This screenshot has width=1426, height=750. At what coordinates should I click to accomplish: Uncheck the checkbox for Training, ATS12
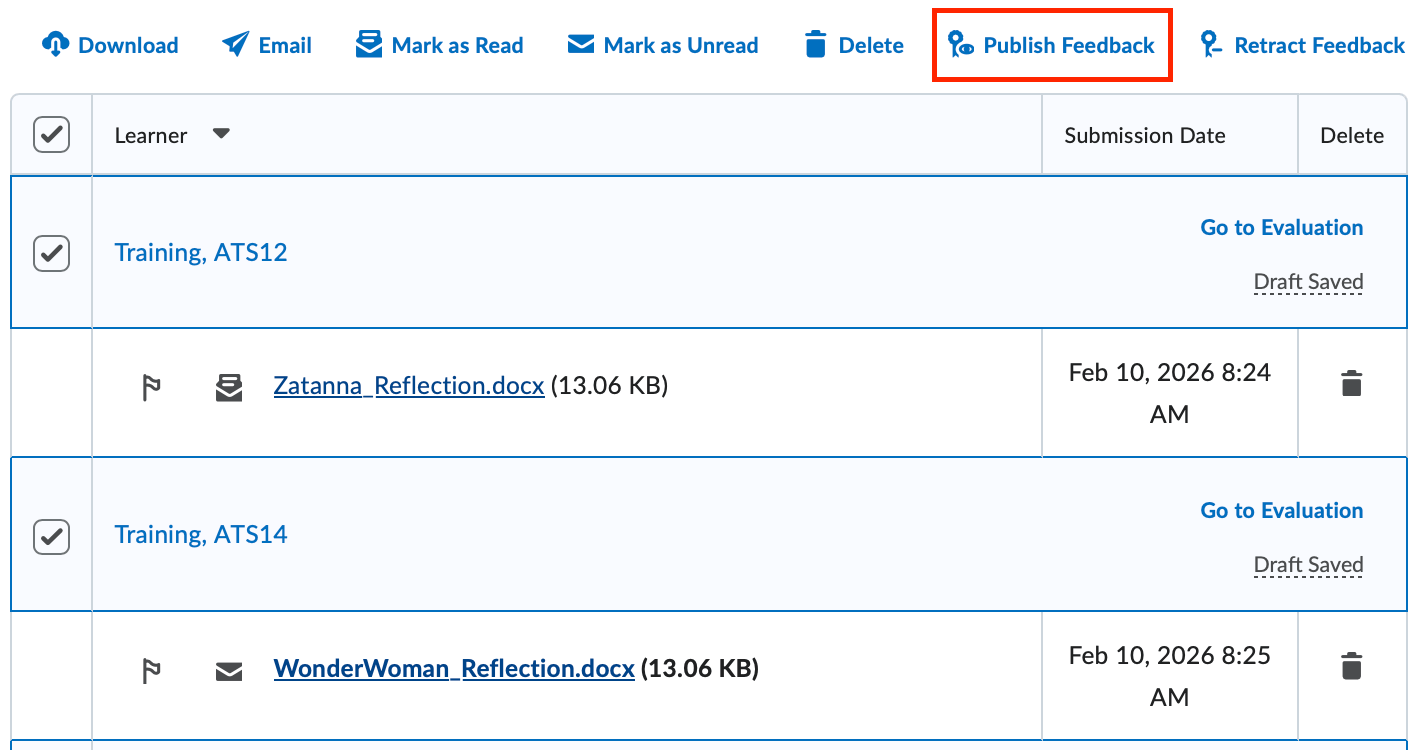[x=52, y=253]
